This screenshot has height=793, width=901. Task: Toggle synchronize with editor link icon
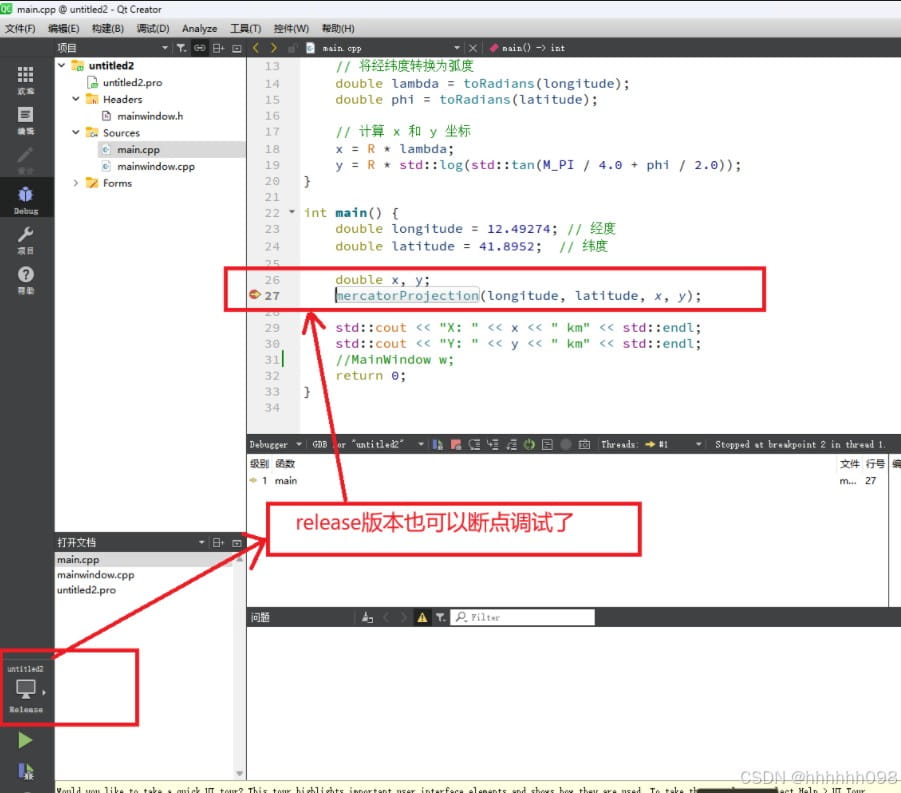tap(200, 48)
